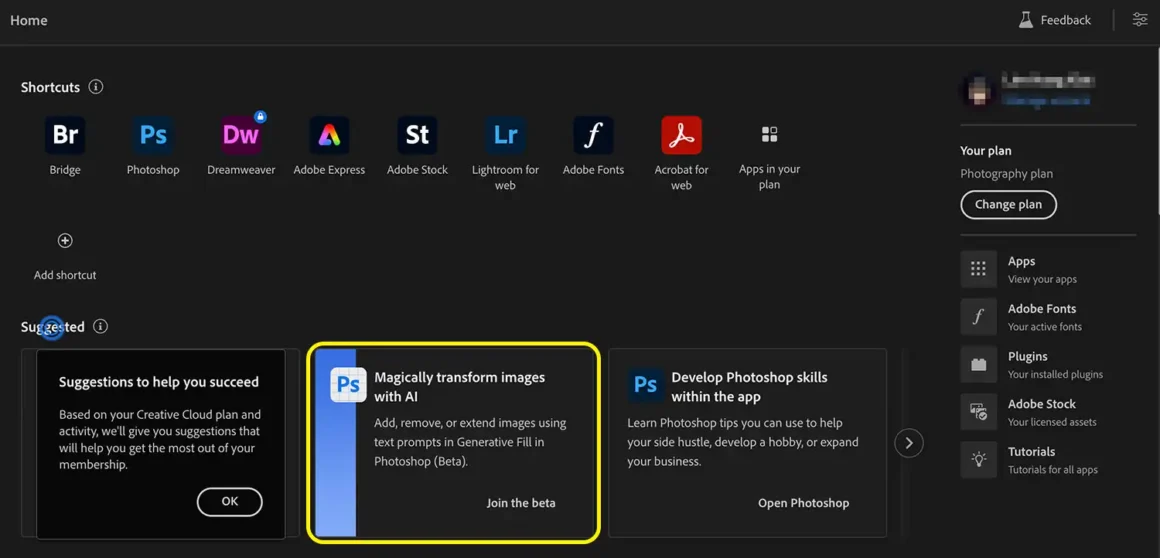Viewport: 1160px width, 558px height.
Task: Click Ps icon on Magically transform images card
Action: (348, 385)
